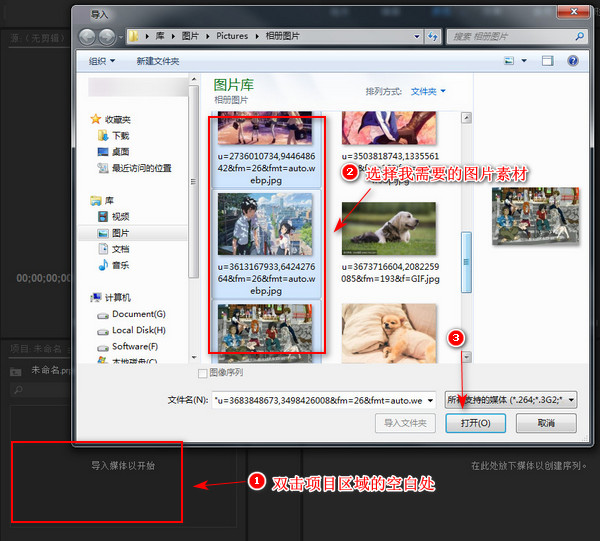
Task: Open the 文件夹 arrange-by dropdown
Action: click(x=428, y=91)
